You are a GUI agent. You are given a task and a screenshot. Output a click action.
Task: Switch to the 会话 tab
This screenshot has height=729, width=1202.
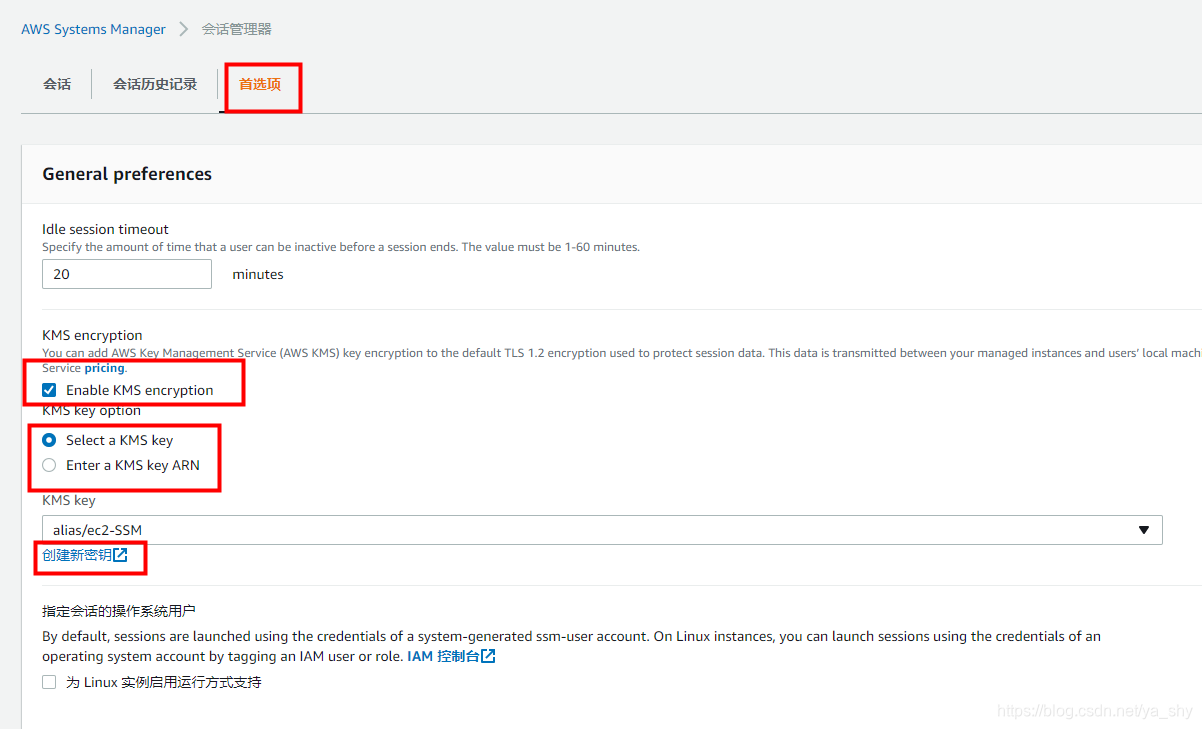(x=57, y=84)
